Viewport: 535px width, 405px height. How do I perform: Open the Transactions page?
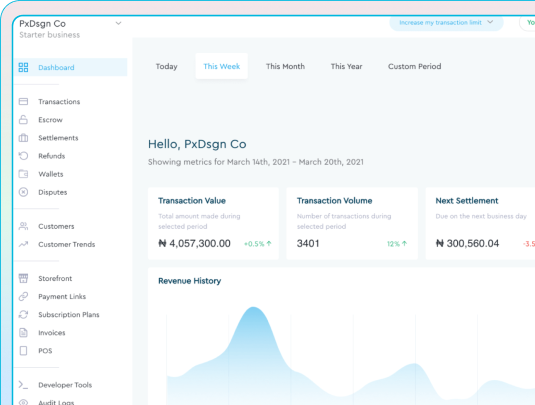click(x=59, y=102)
